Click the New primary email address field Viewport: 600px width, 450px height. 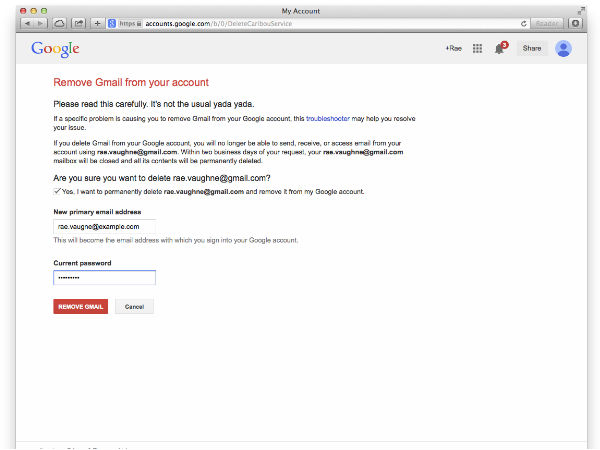point(104,227)
